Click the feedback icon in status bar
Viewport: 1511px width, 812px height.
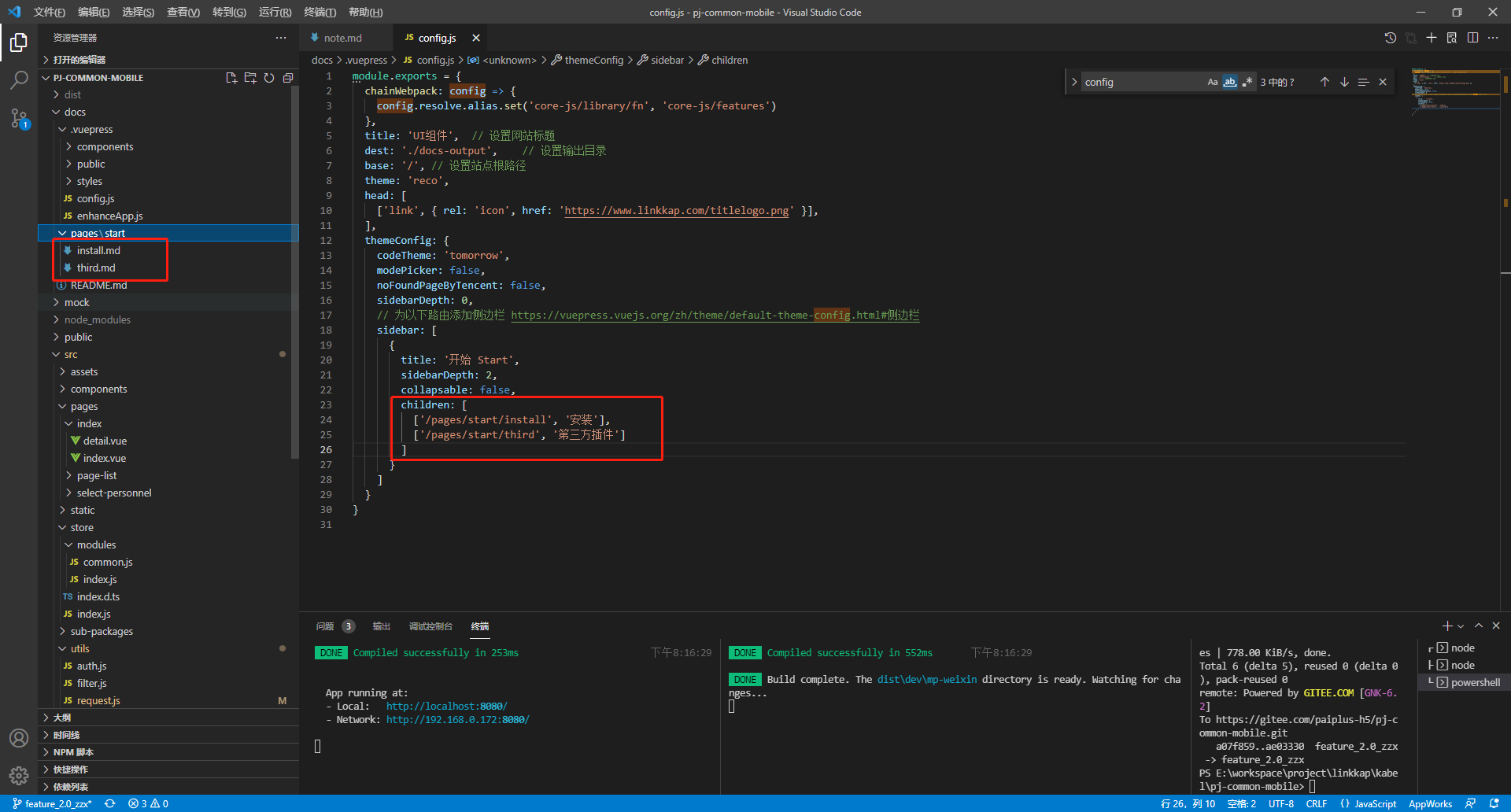coord(1470,803)
